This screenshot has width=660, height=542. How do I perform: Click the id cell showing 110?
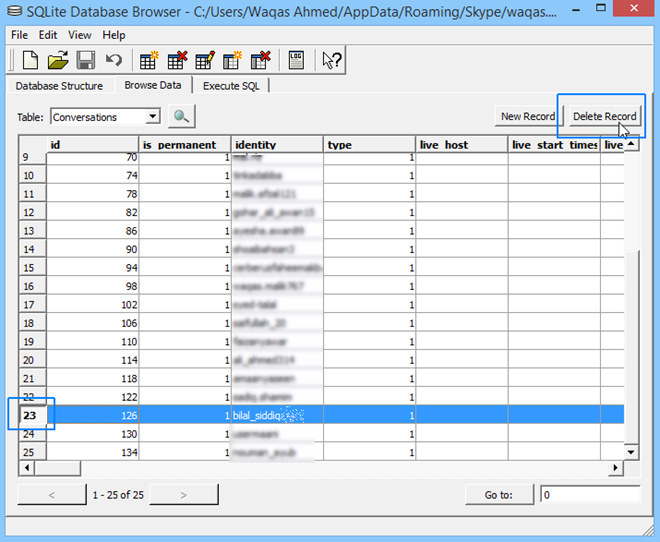coord(93,341)
